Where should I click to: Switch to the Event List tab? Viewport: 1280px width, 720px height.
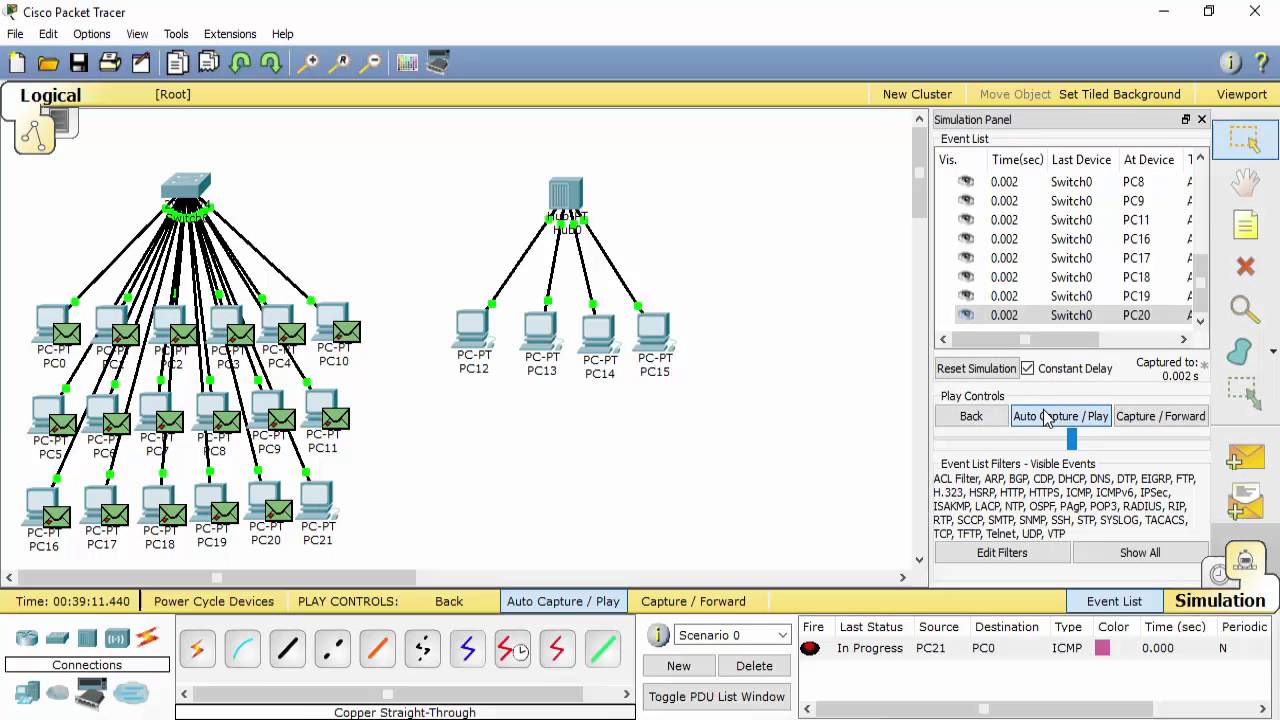pyautogui.click(x=1114, y=601)
